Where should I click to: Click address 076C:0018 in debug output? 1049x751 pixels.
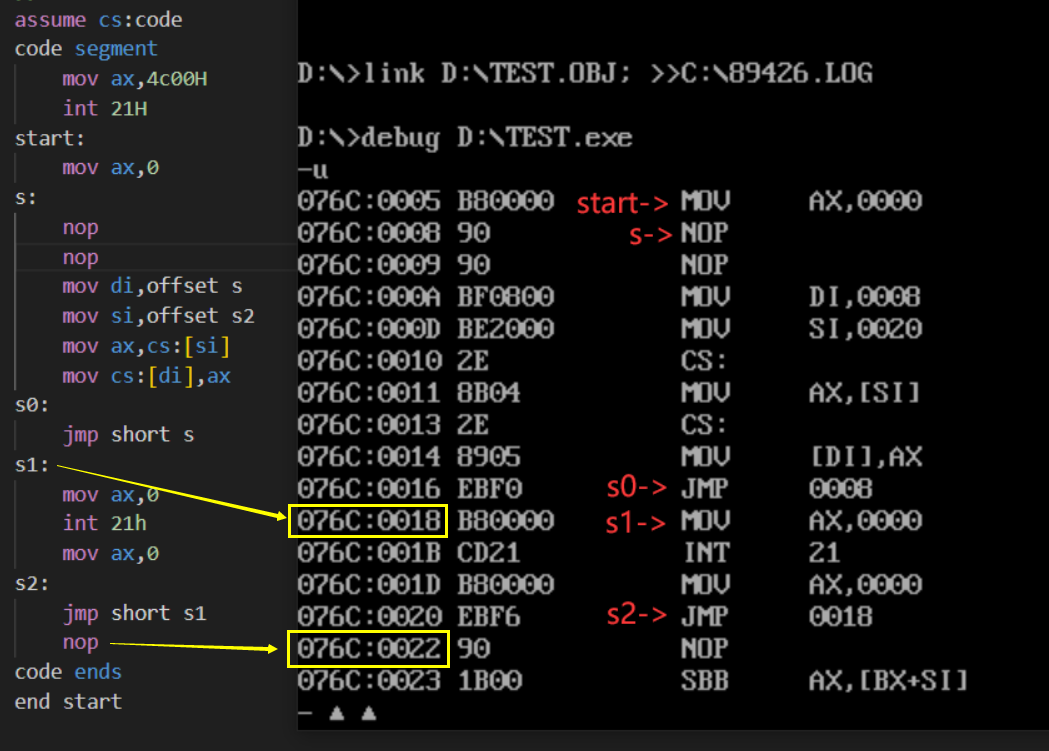[369, 521]
